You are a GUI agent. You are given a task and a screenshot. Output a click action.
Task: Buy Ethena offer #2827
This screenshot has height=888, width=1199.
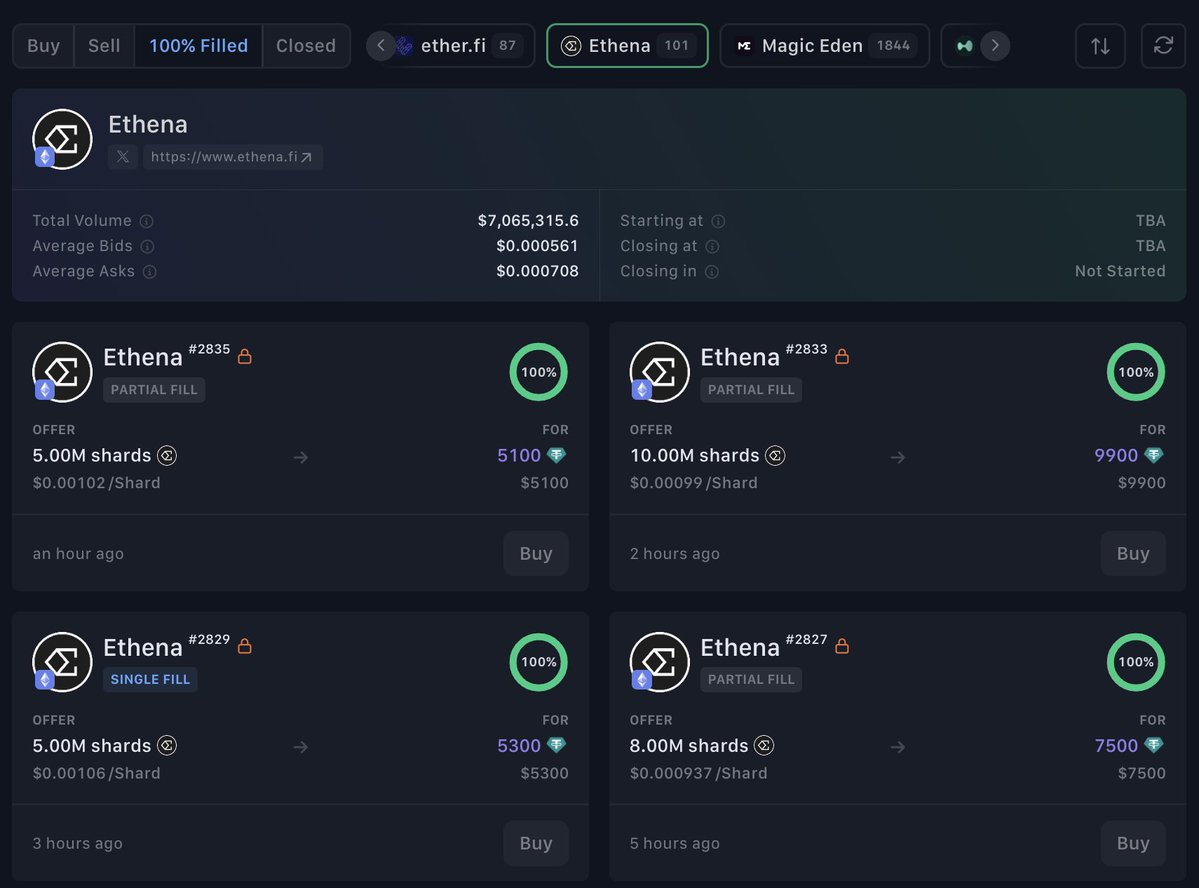tap(1132, 843)
